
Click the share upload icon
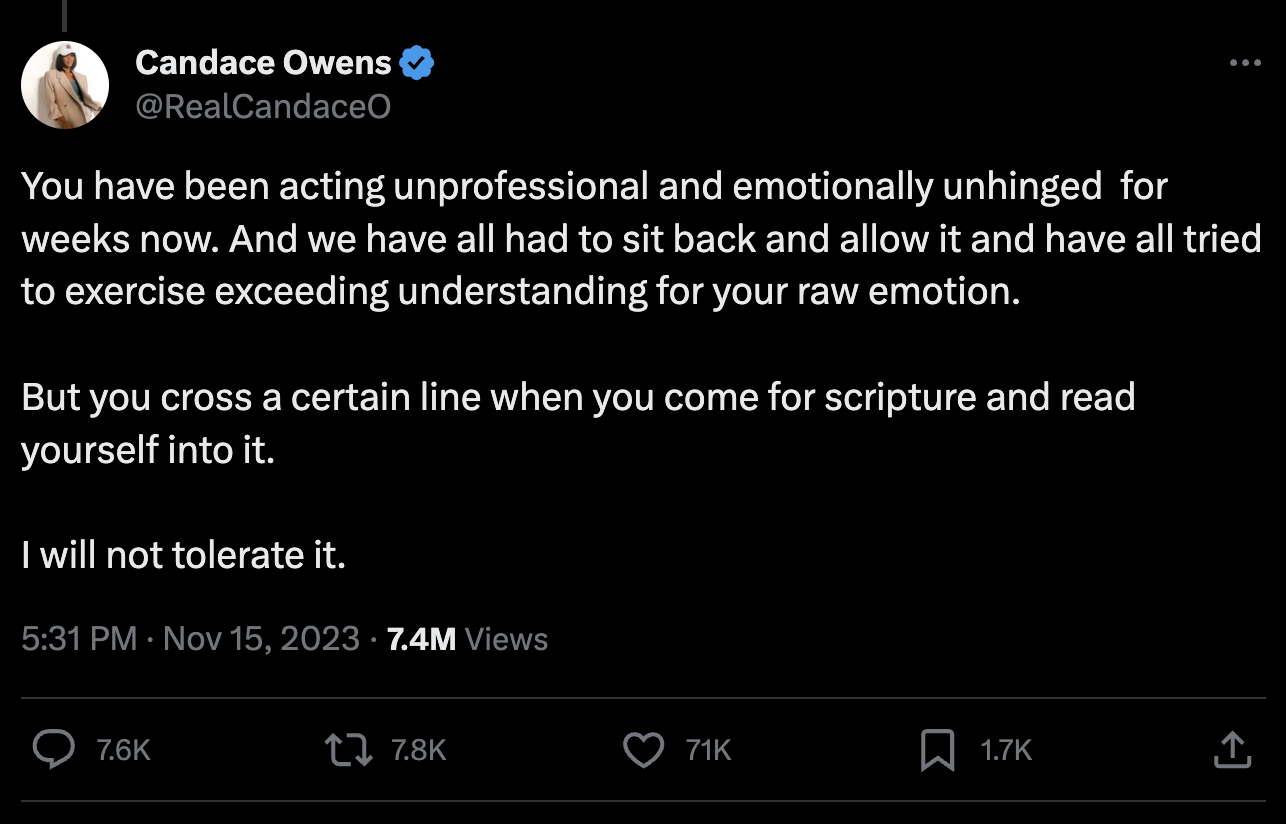(x=1232, y=750)
